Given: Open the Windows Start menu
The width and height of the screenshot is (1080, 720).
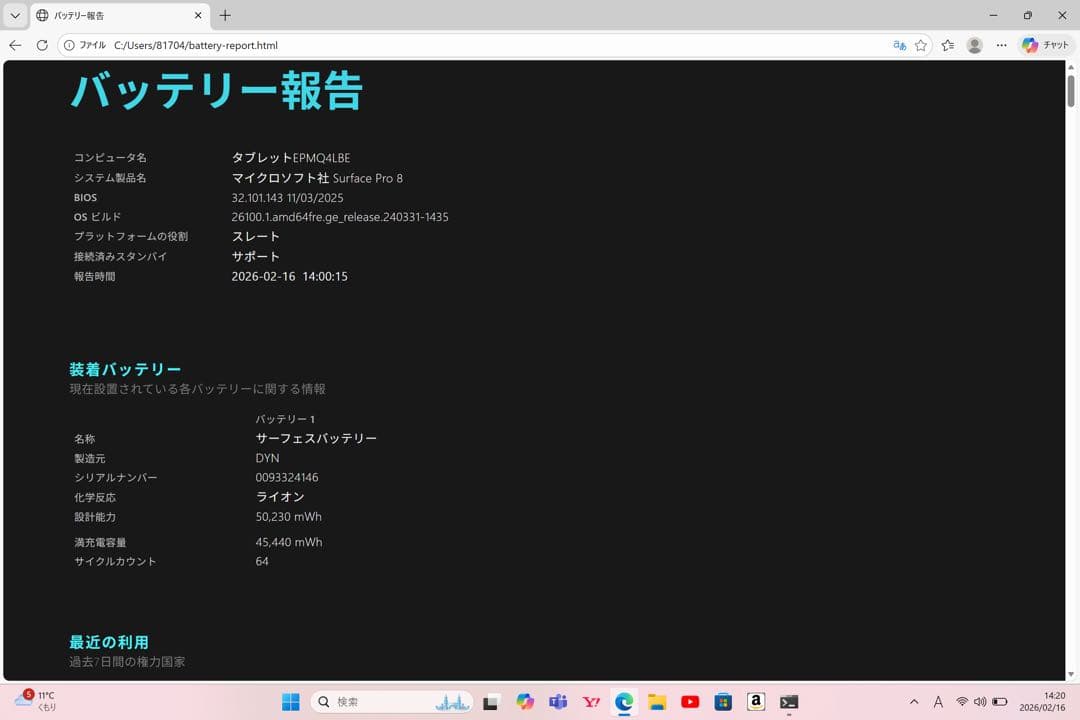Looking at the screenshot, I should pyautogui.click(x=291, y=702).
